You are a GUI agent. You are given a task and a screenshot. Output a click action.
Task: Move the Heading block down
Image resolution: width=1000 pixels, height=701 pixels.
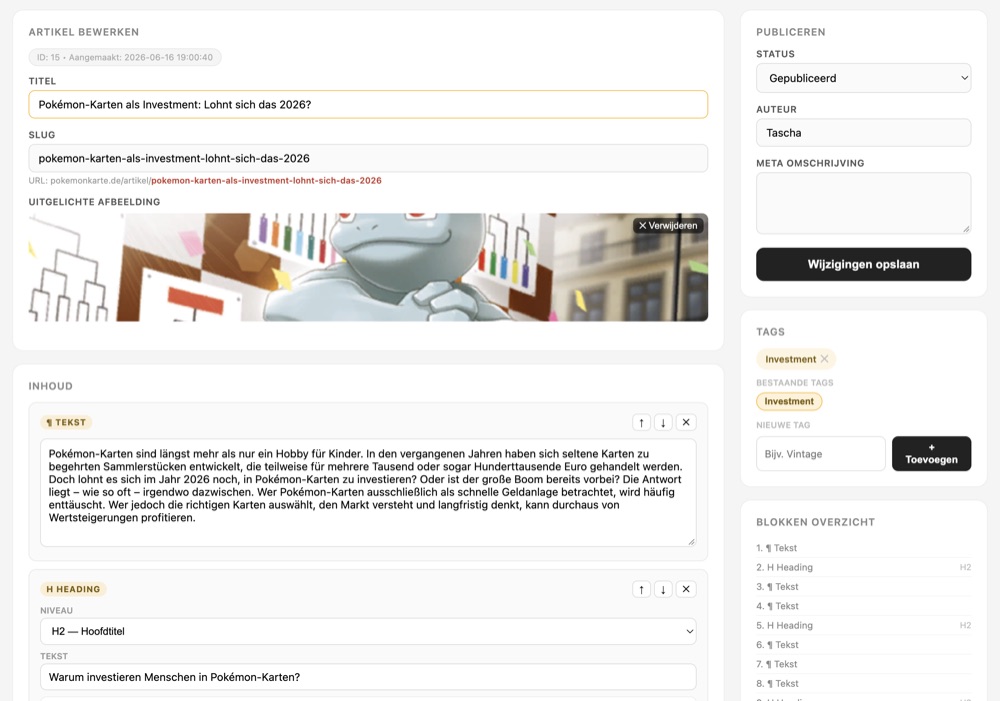[x=663, y=589]
